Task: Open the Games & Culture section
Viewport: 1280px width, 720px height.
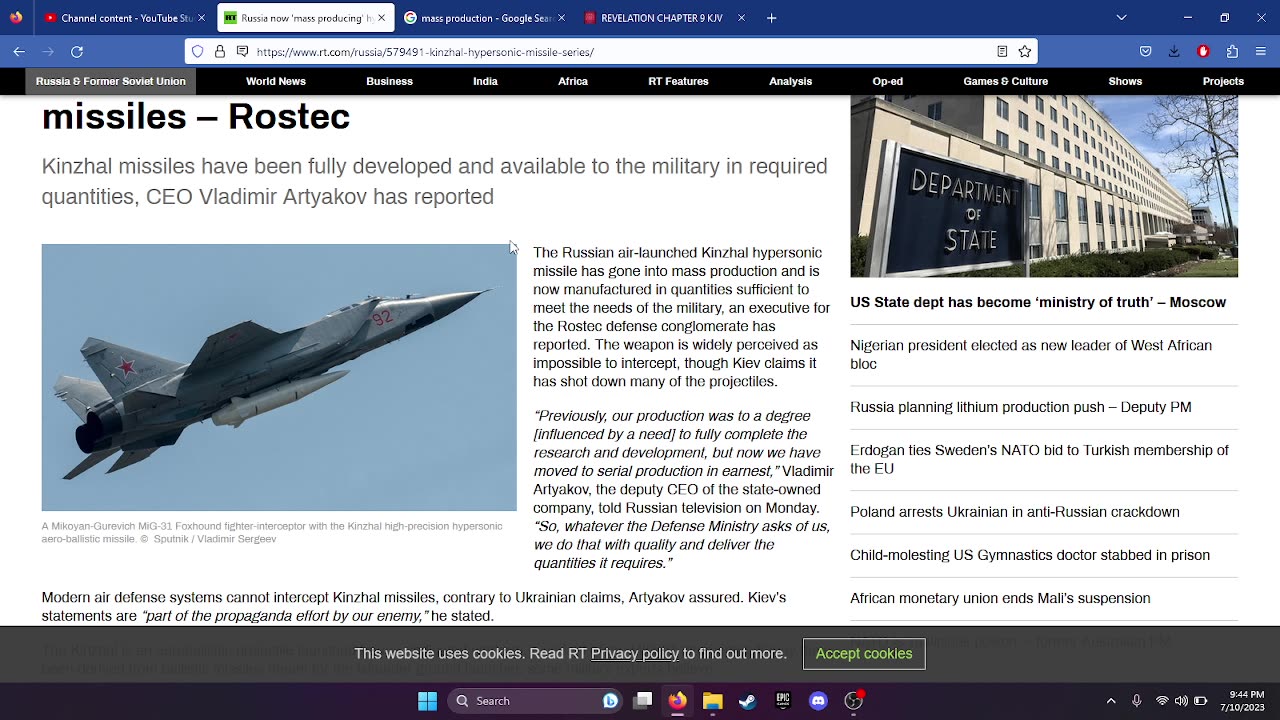Action: [1005, 81]
